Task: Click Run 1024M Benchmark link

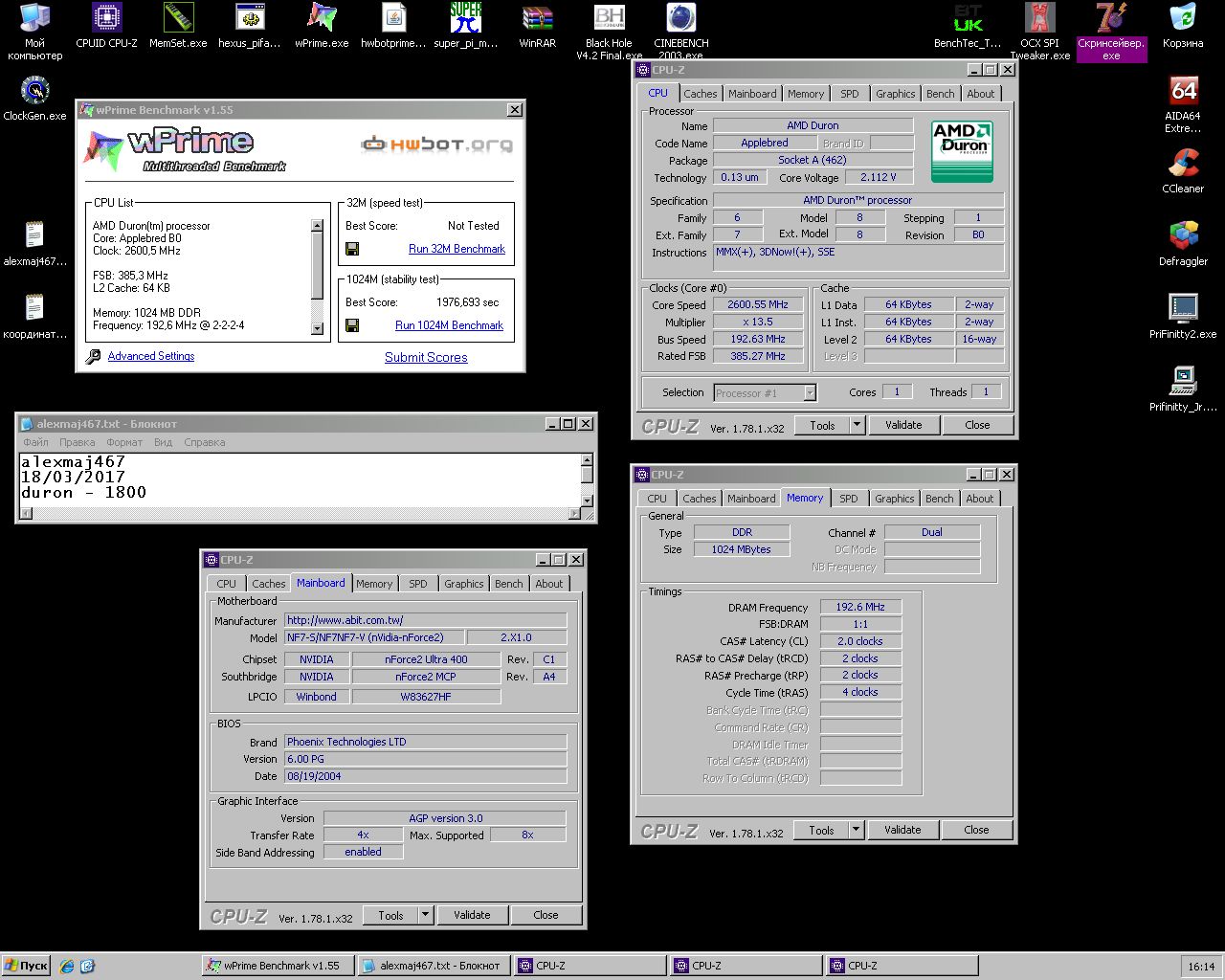Action: (449, 325)
